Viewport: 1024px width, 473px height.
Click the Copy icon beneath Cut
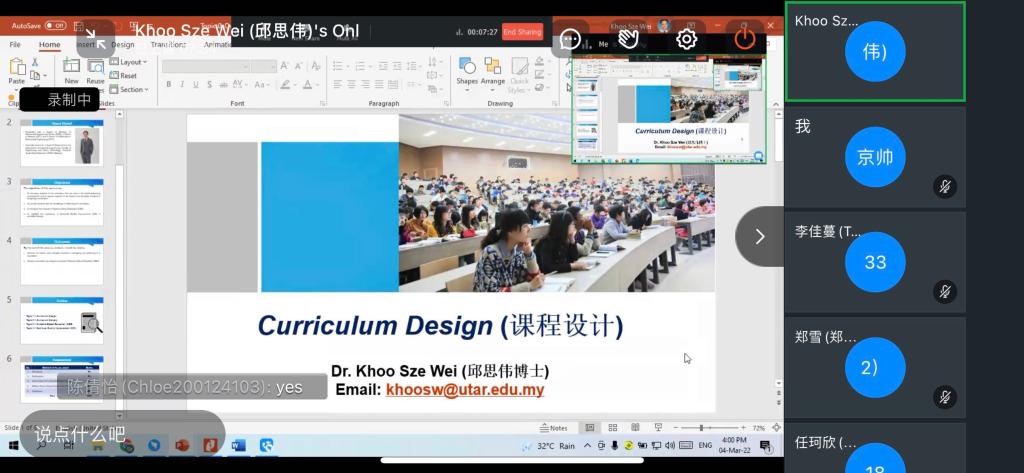pyautogui.click(x=35, y=75)
